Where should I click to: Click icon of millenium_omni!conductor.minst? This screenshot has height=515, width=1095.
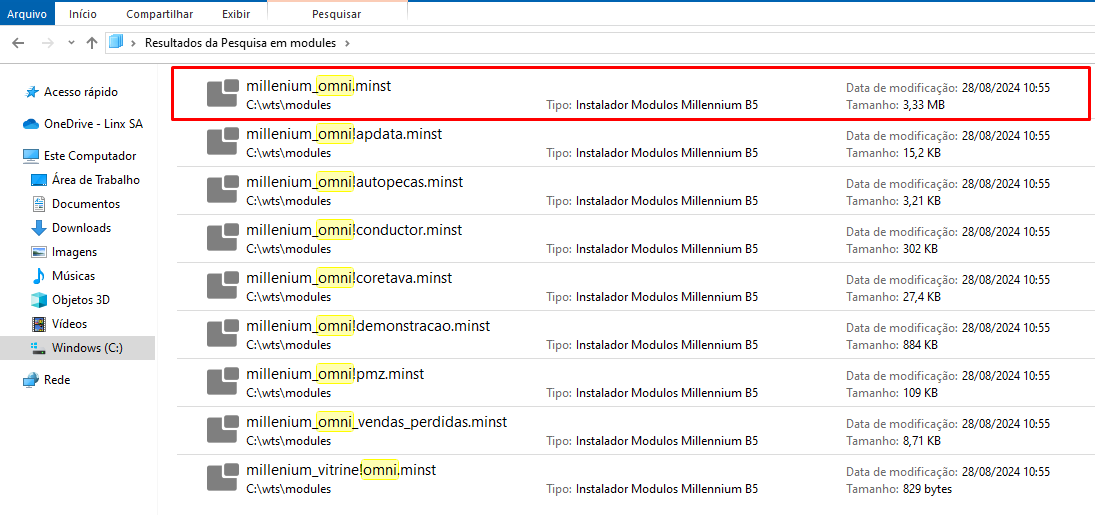pos(224,238)
